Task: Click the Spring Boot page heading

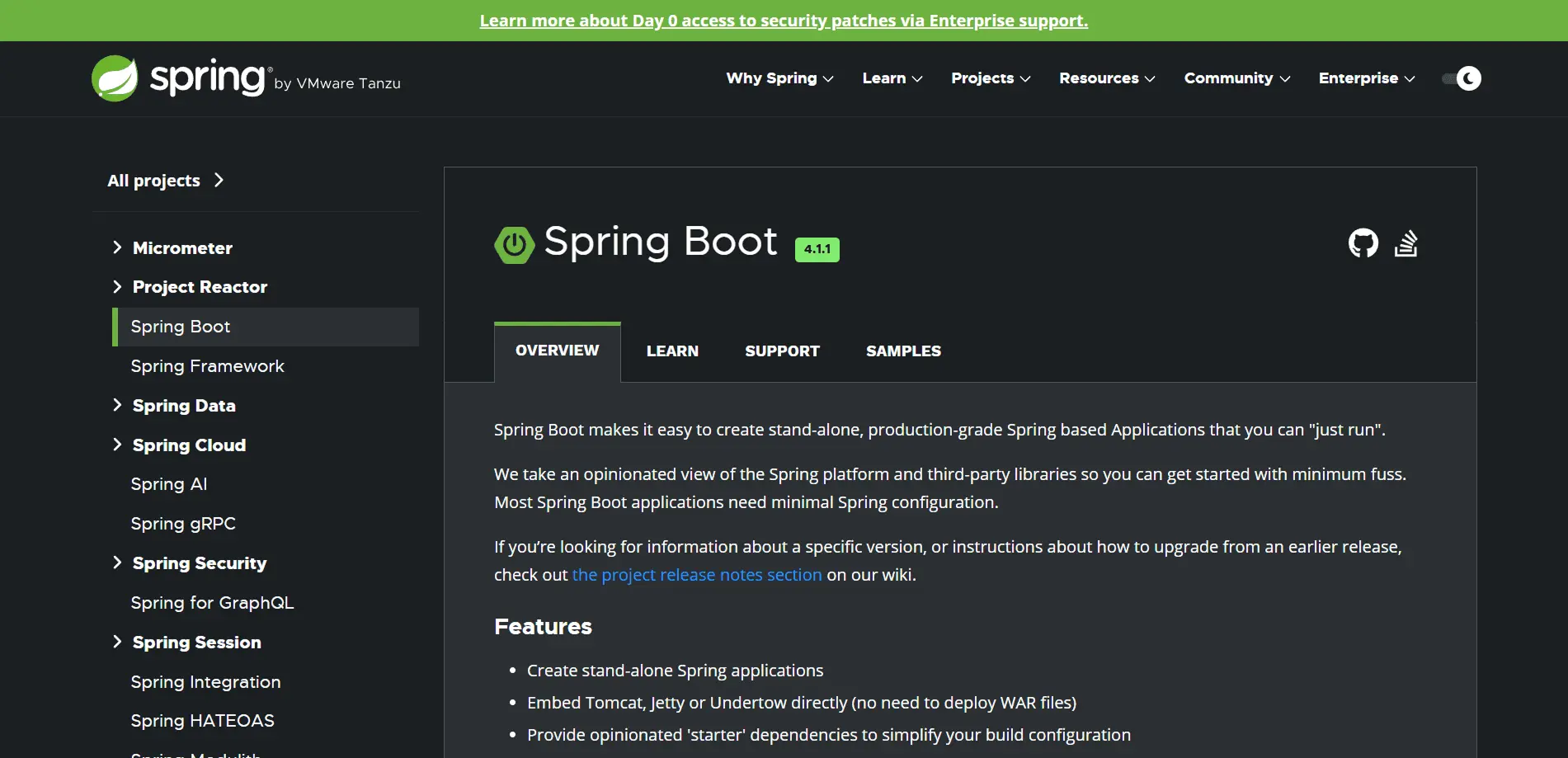Action: click(x=660, y=242)
